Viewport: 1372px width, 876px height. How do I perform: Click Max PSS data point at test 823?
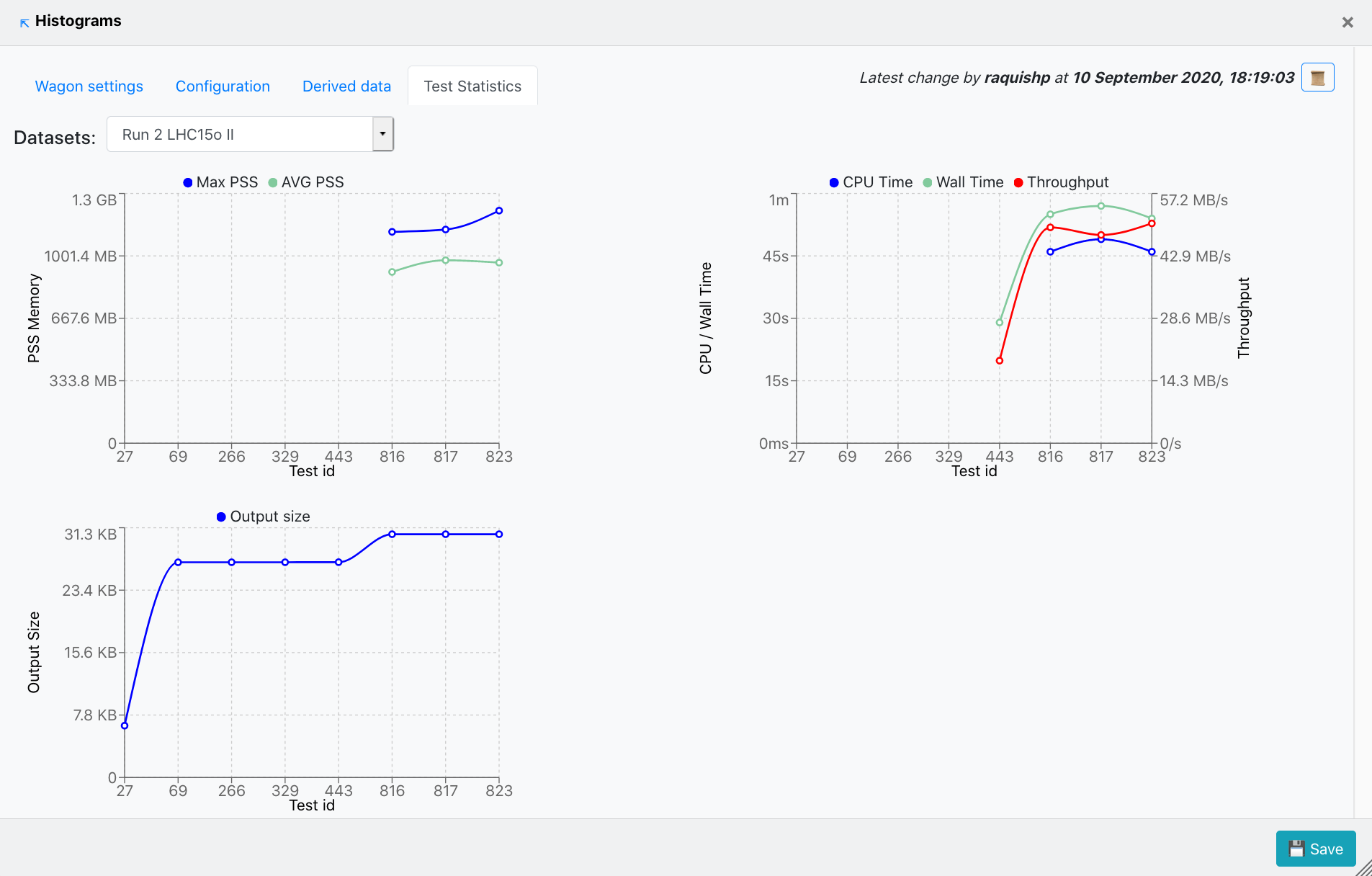pyautogui.click(x=499, y=211)
